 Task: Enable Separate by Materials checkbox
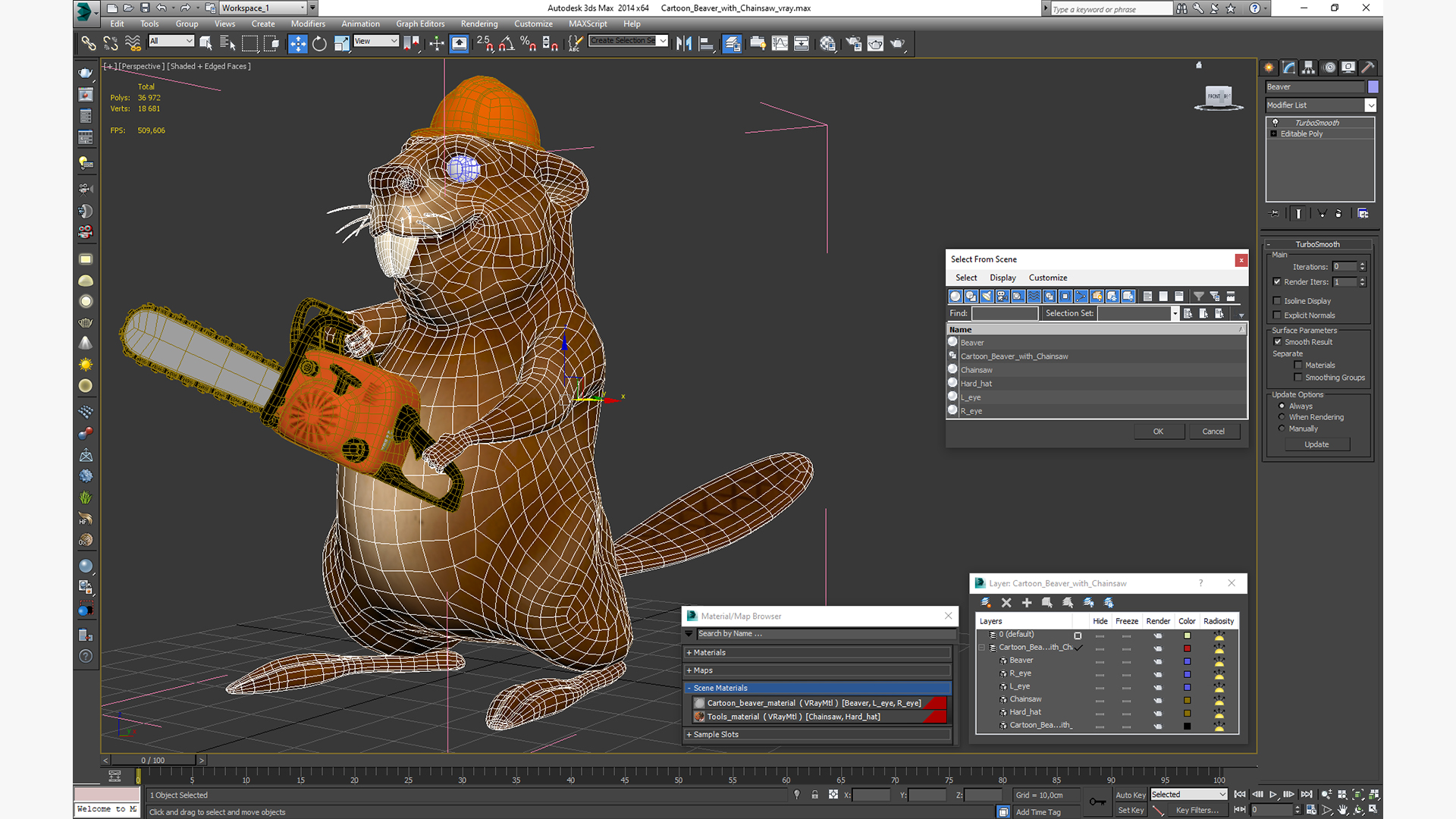[1298, 366]
